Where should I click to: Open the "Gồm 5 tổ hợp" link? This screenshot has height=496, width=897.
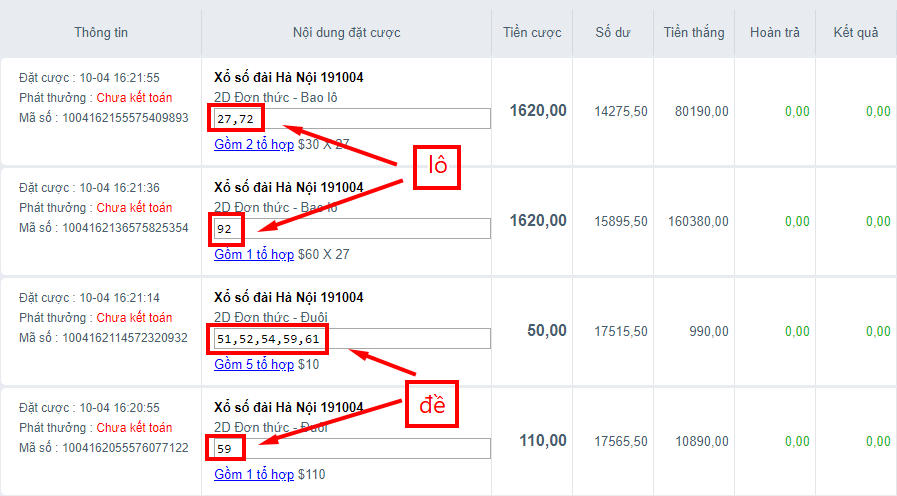(x=254, y=365)
